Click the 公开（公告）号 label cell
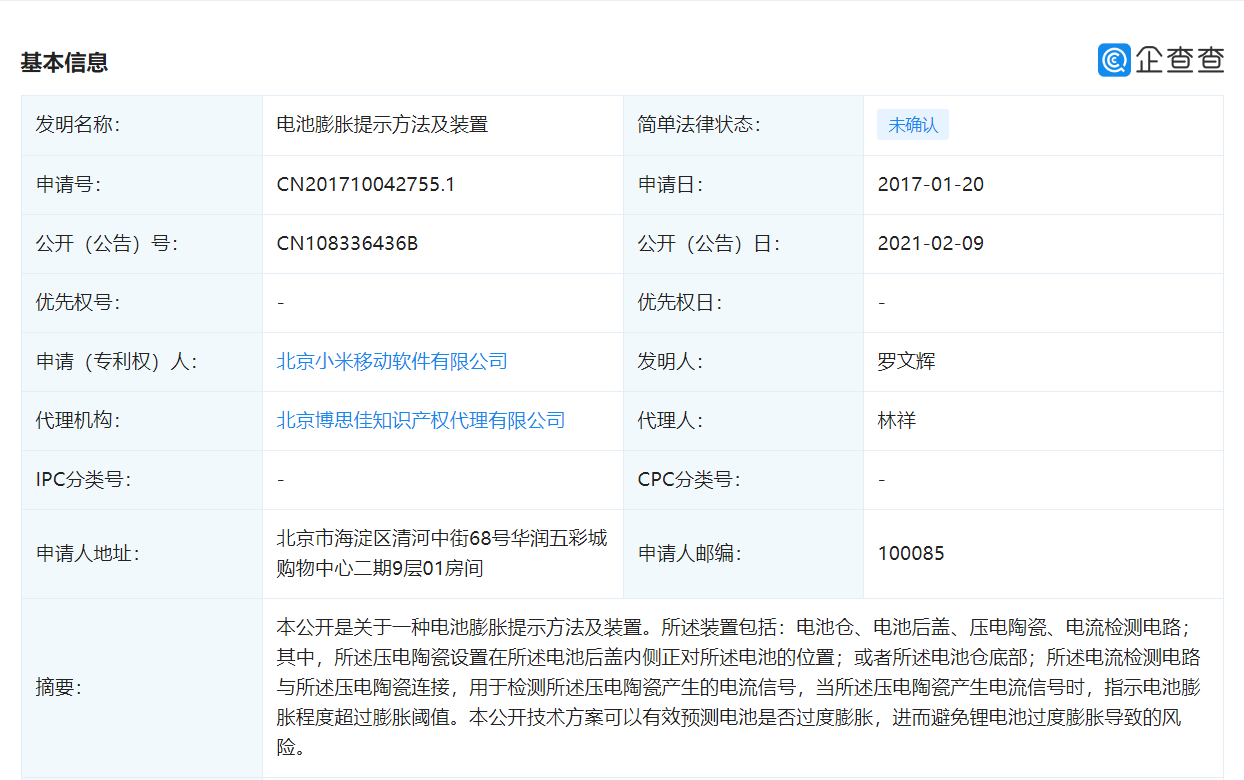The height and width of the screenshot is (780, 1244). [x=142, y=244]
